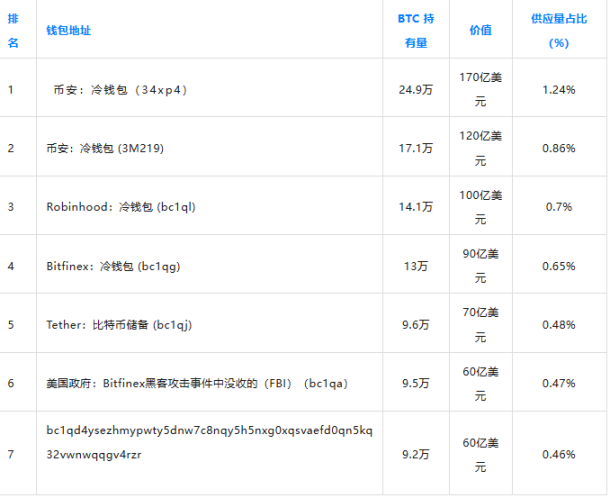The height and width of the screenshot is (498, 610).
Task: Select the 币安 冷钱包 (34xp4) wallet cell
Action: pyautogui.click(x=120, y=89)
